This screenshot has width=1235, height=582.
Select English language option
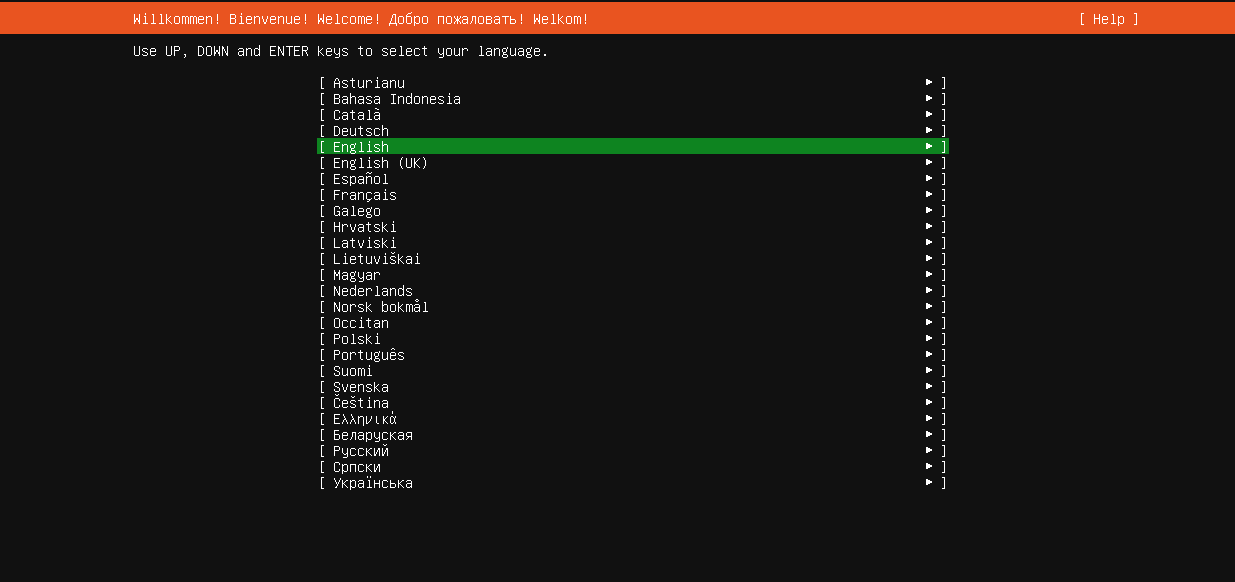(x=361, y=147)
